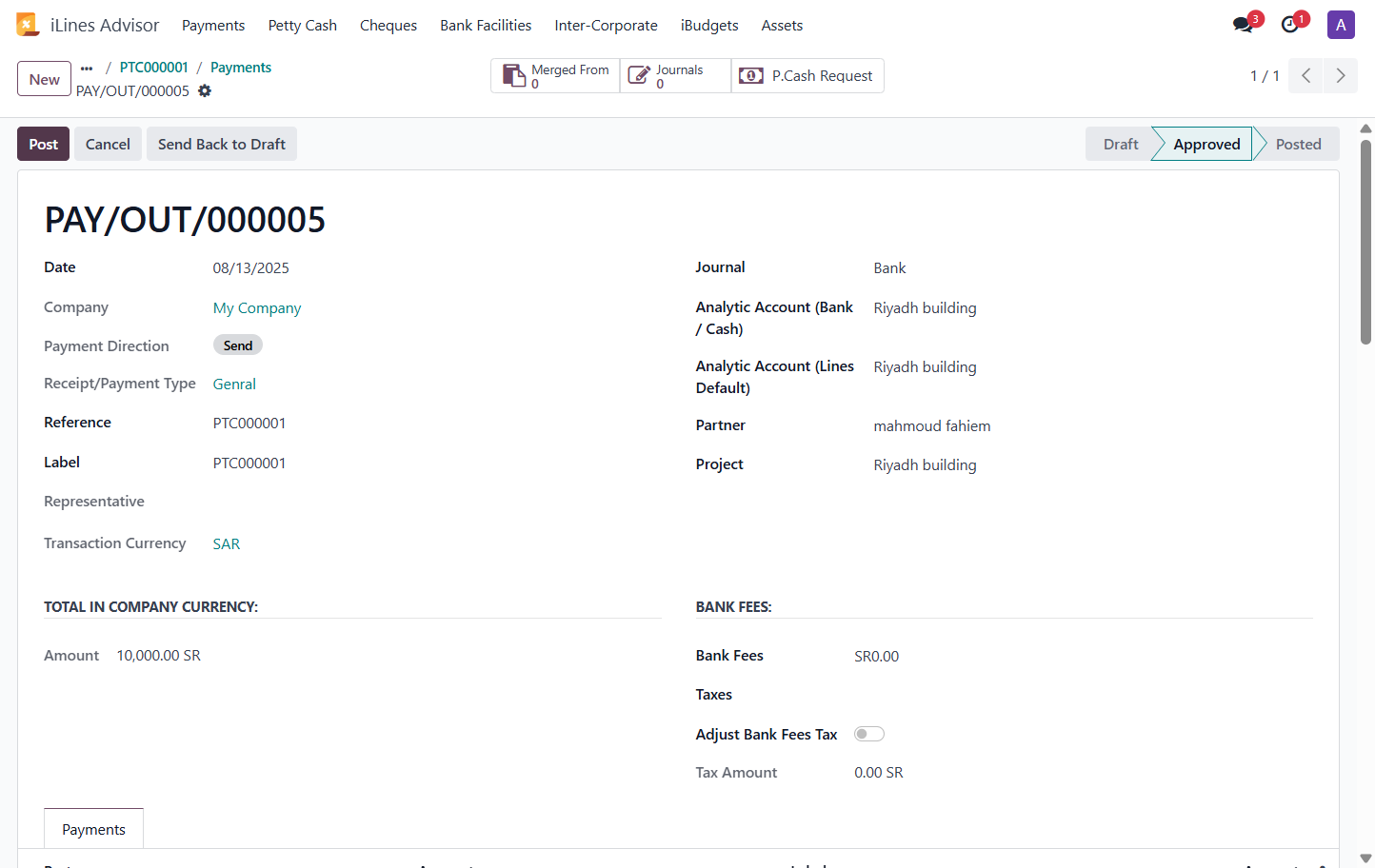Send the payment back to draft

pyautogui.click(x=222, y=144)
